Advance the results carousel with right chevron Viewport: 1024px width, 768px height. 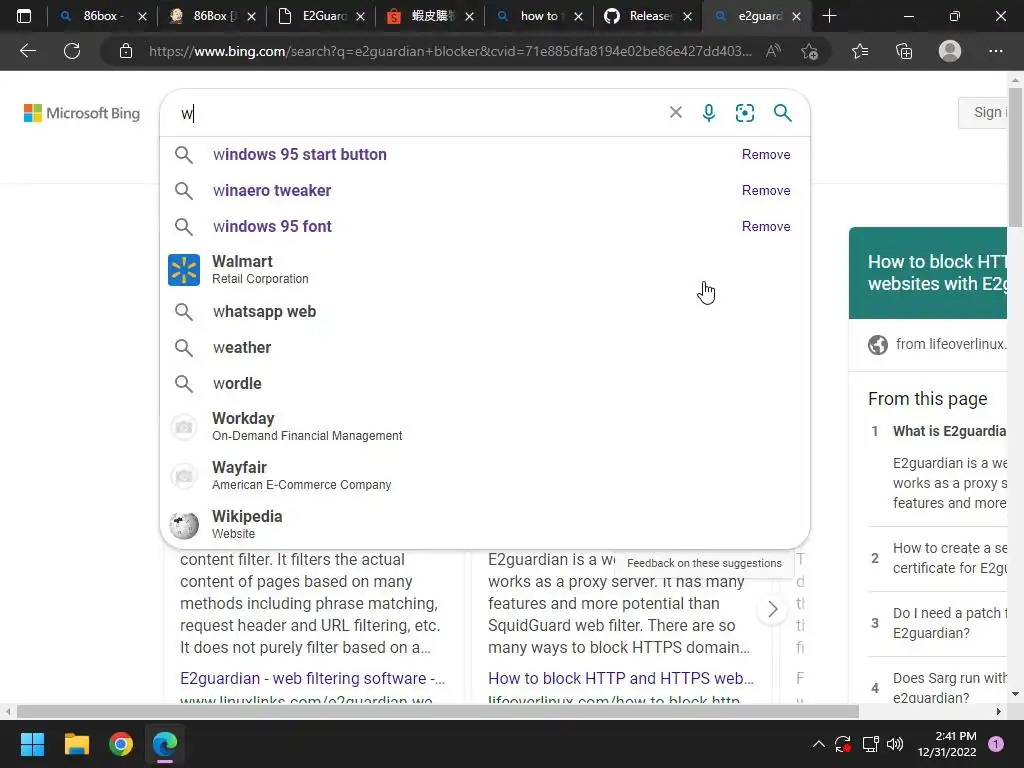773,609
